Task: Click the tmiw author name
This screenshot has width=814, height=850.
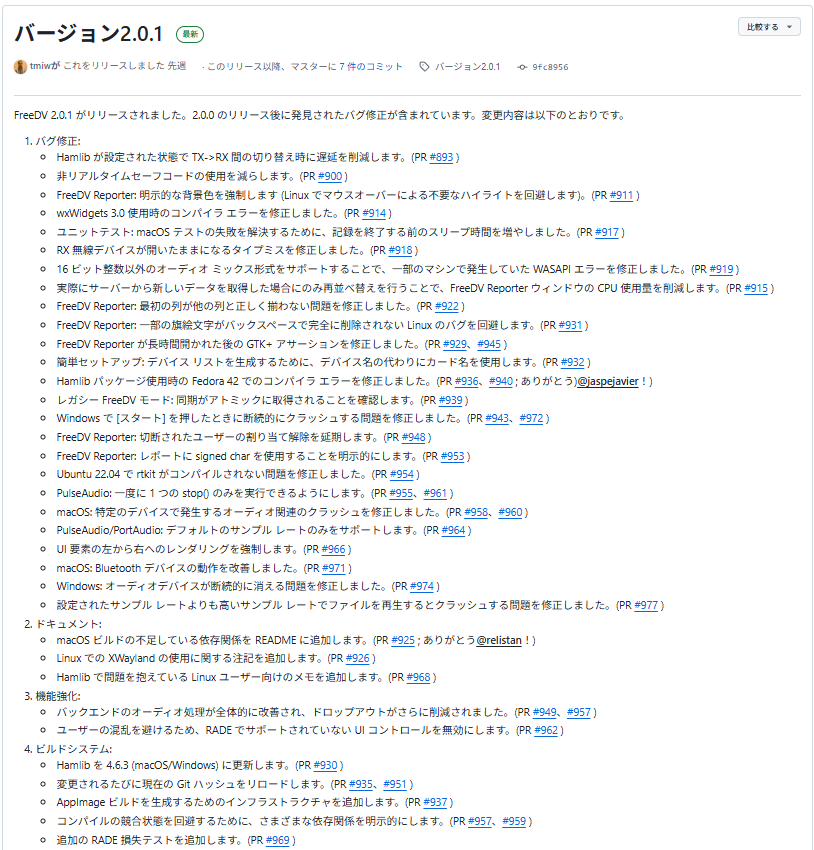Action: [40, 66]
